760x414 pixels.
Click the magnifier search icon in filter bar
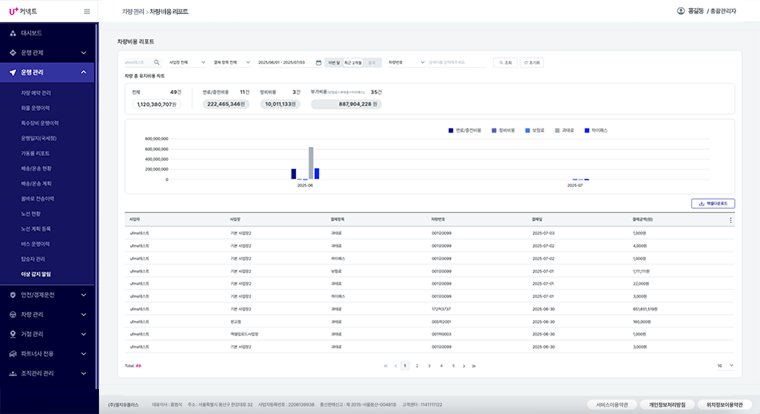(x=157, y=63)
